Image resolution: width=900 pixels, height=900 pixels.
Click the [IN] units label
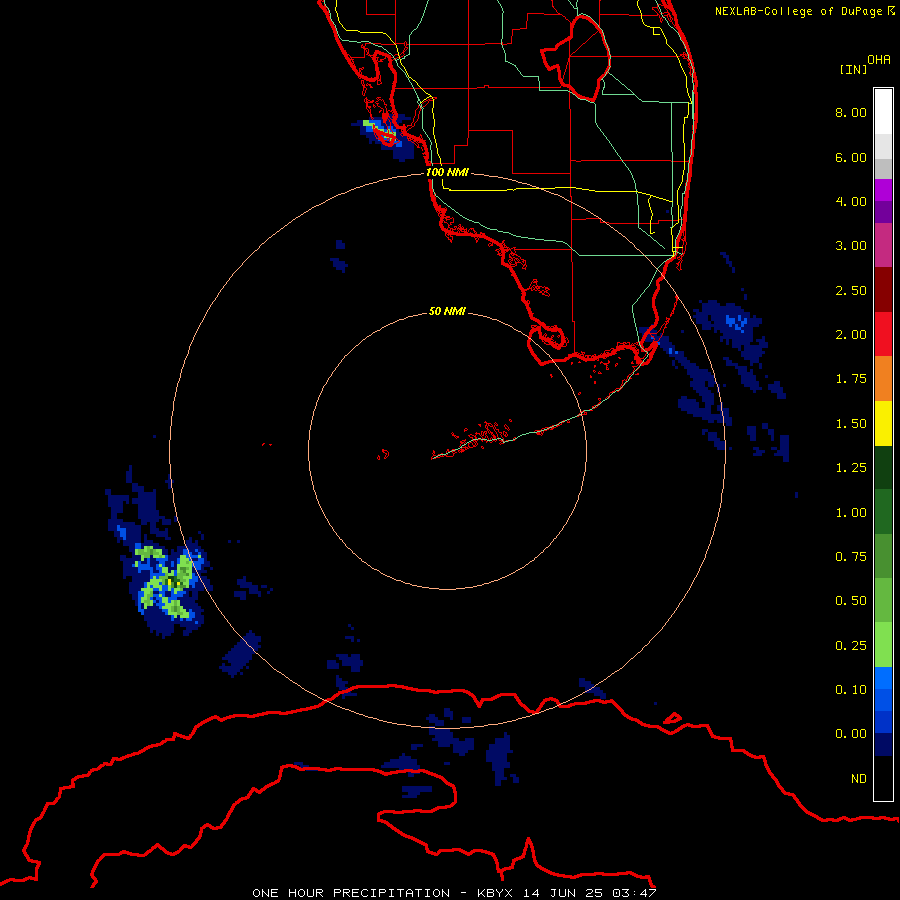tap(853, 69)
